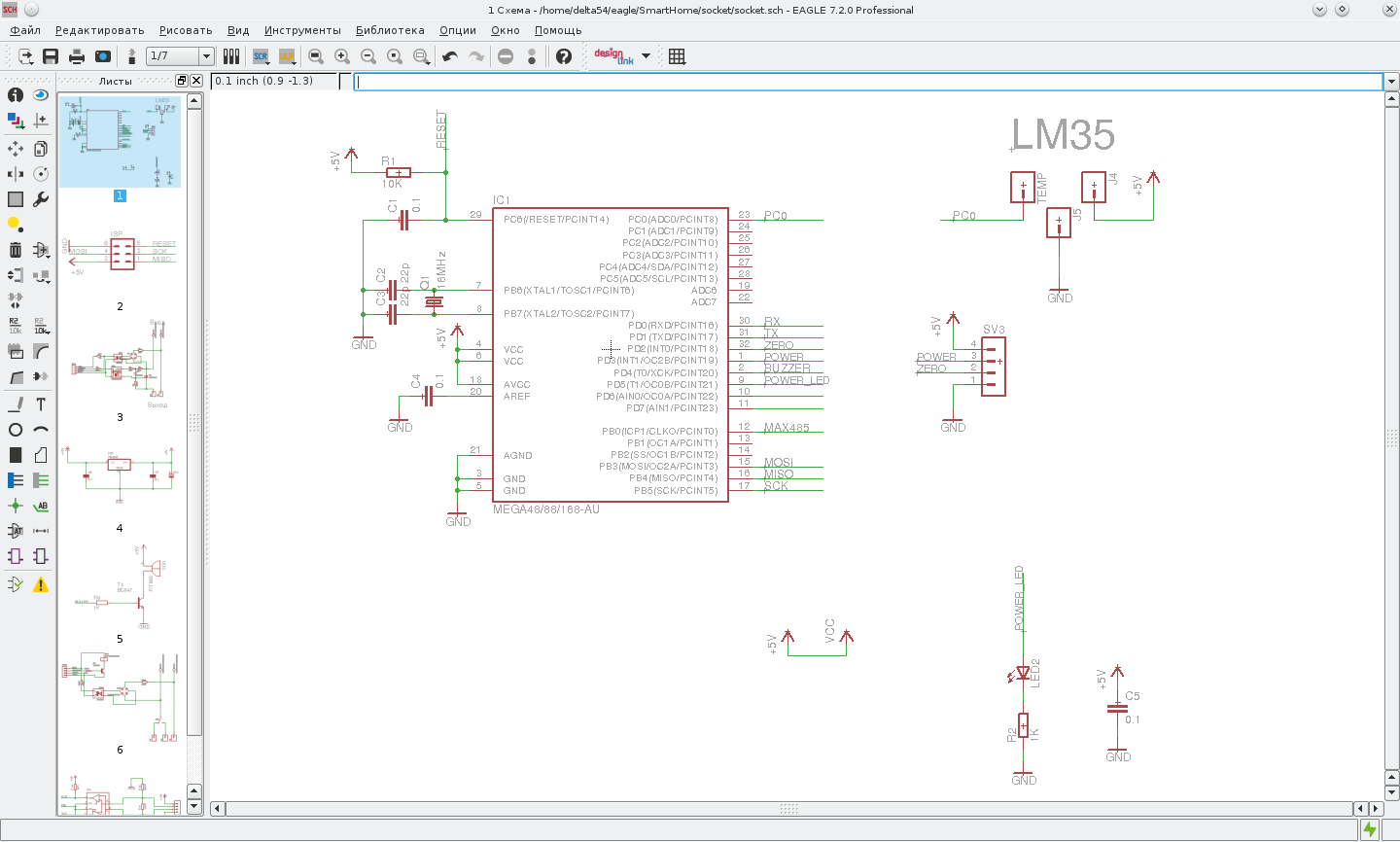Zoom out with the minus magnifier
The width and height of the screenshot is (1400, 842).
[368, 56]
